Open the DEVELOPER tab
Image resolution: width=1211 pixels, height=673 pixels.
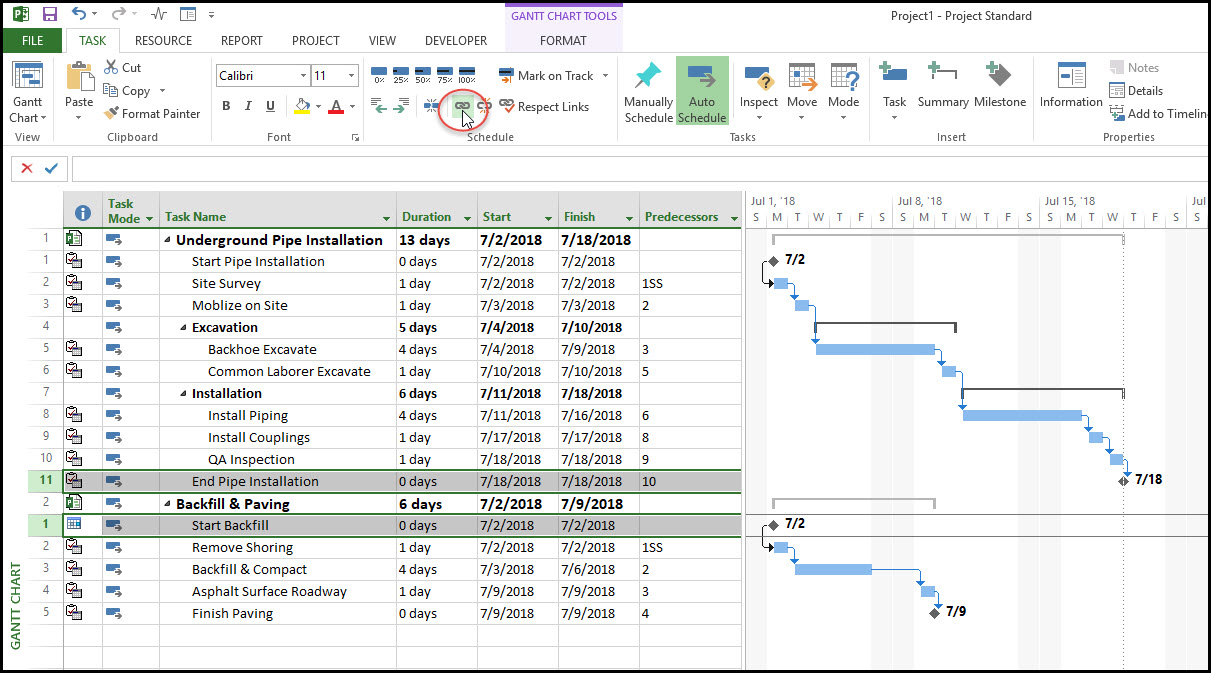(456, 41)
